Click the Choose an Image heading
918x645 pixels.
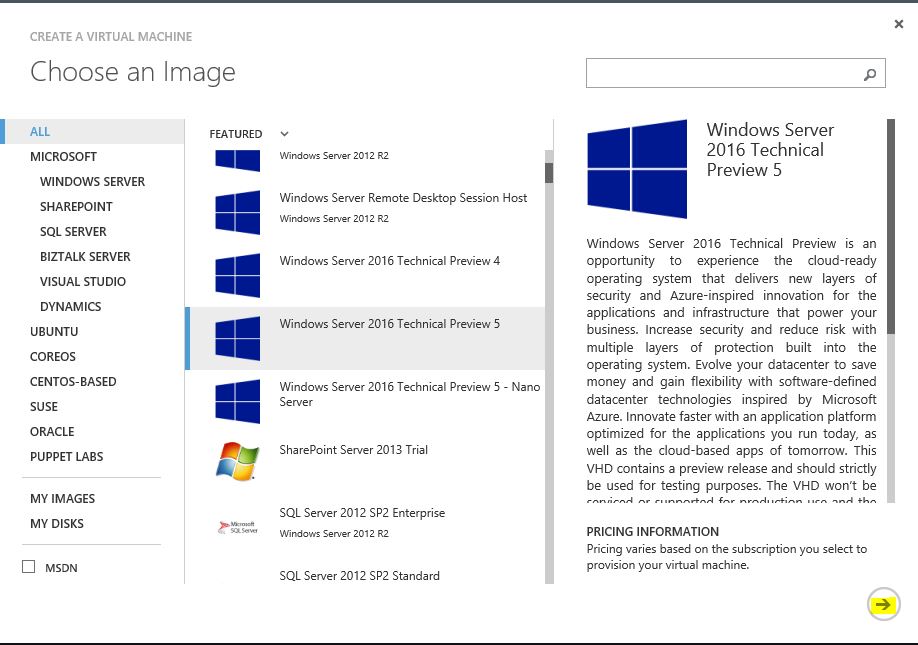(133, 72)
